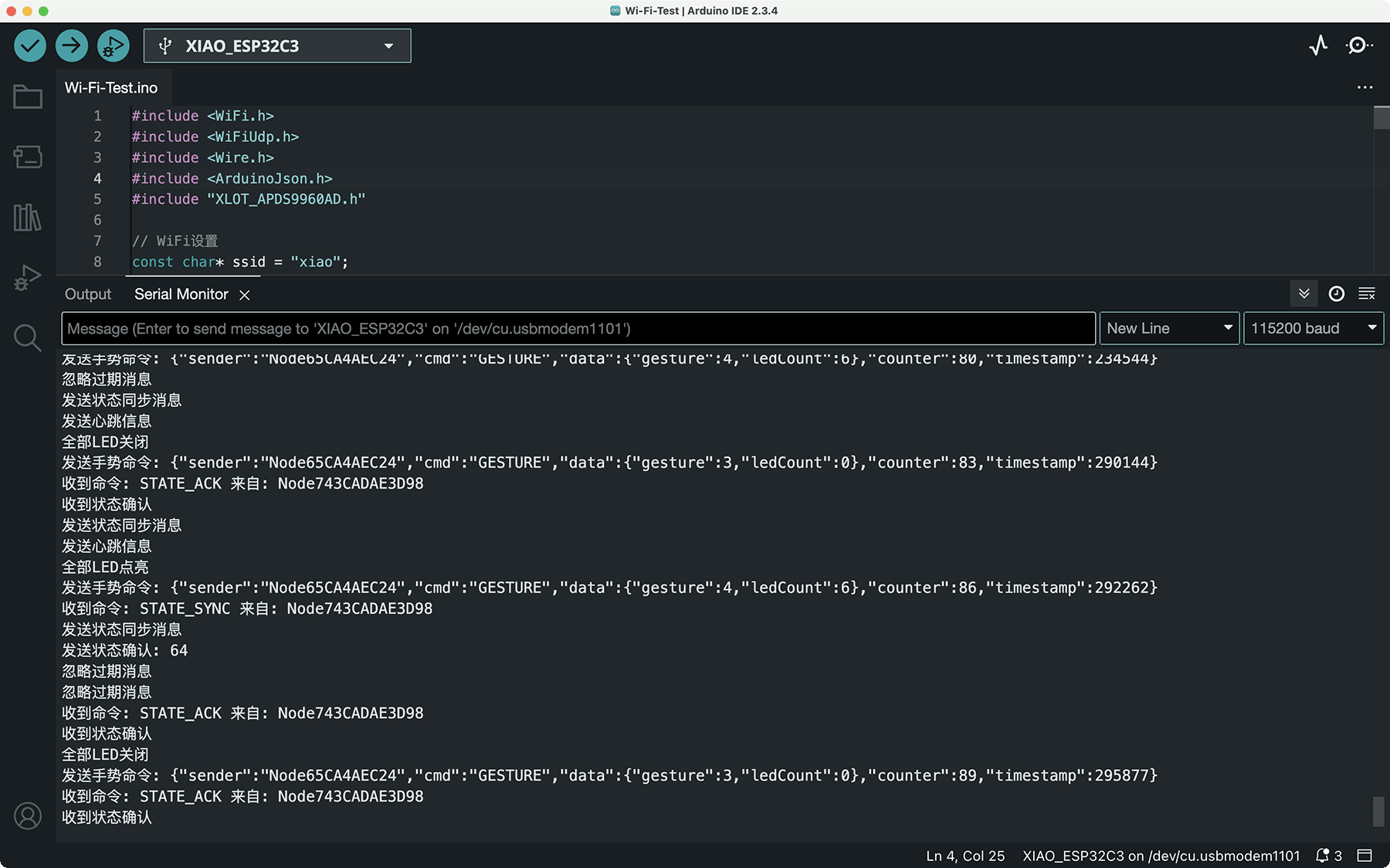Open the Search sidebar icon
The height and width of the screenshot is (868, 1390).
pyautogui.click(x=28, y=337)
